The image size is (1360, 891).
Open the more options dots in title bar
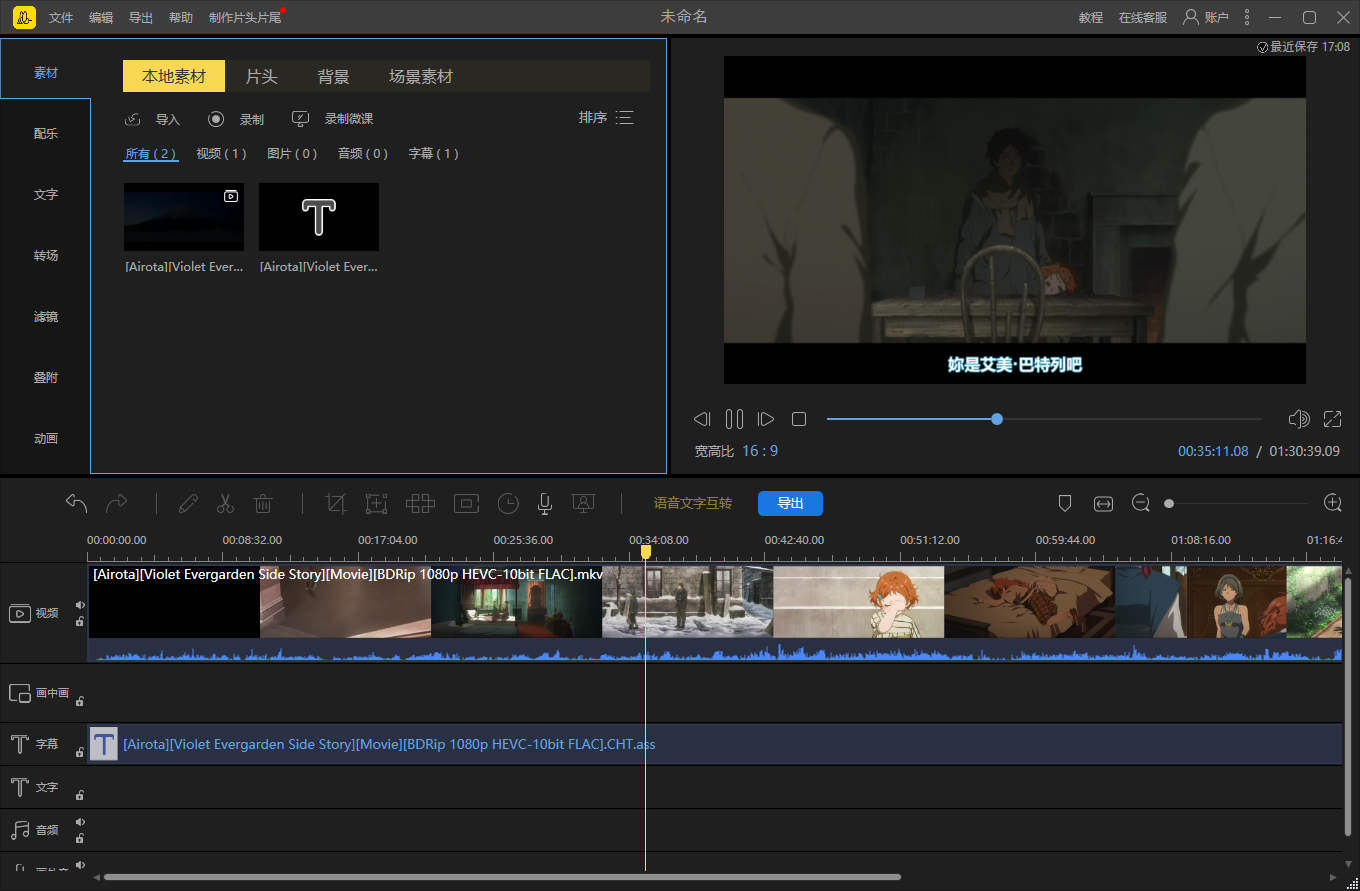(1246, 17)
